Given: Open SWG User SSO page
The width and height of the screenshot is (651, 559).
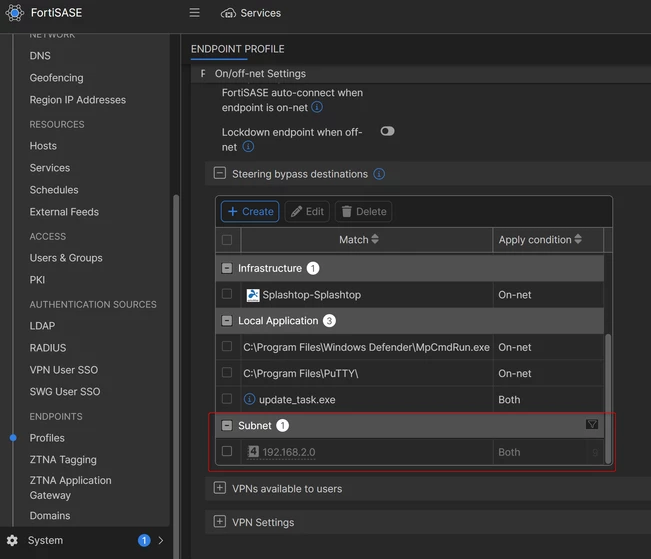Looking at the screenshot, I should click(65, 392).
